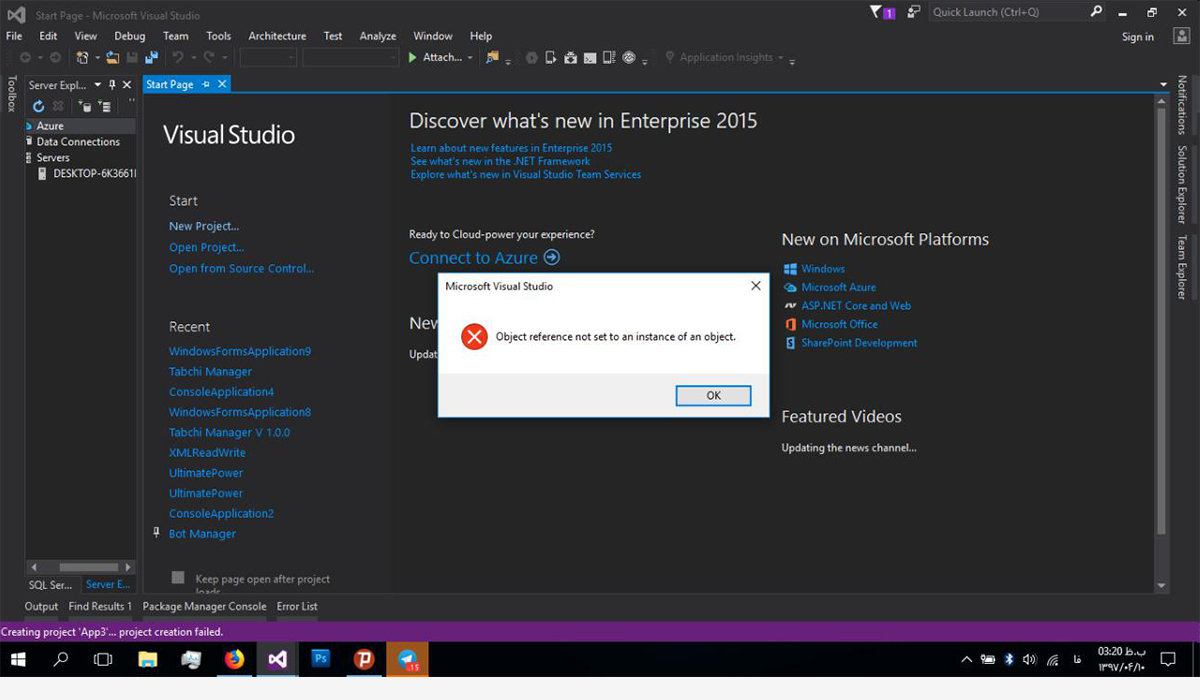Open the Package Manager Console tab
1200x700 pixels.
204,606
